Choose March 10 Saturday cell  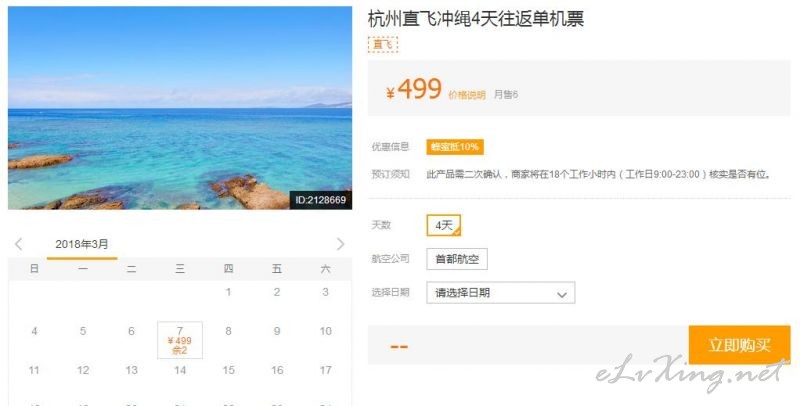326,331
